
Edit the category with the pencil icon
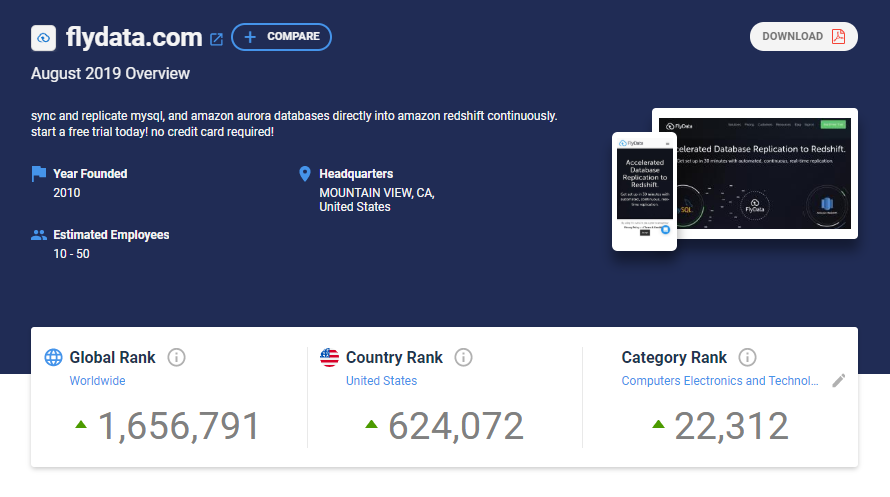[x=838, y=381]
